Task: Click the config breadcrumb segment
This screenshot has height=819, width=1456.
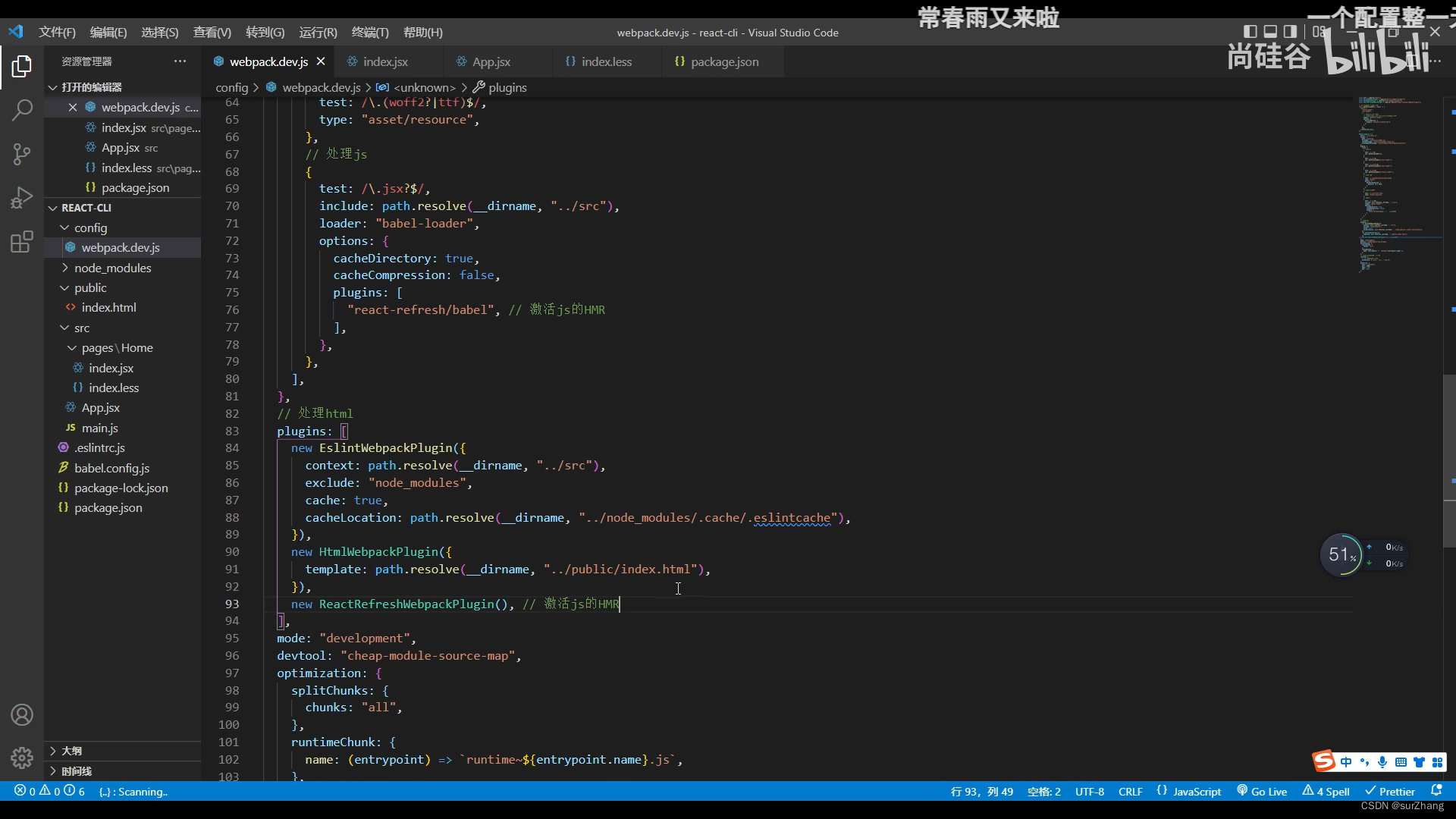Action: click(x=231, y=87)
